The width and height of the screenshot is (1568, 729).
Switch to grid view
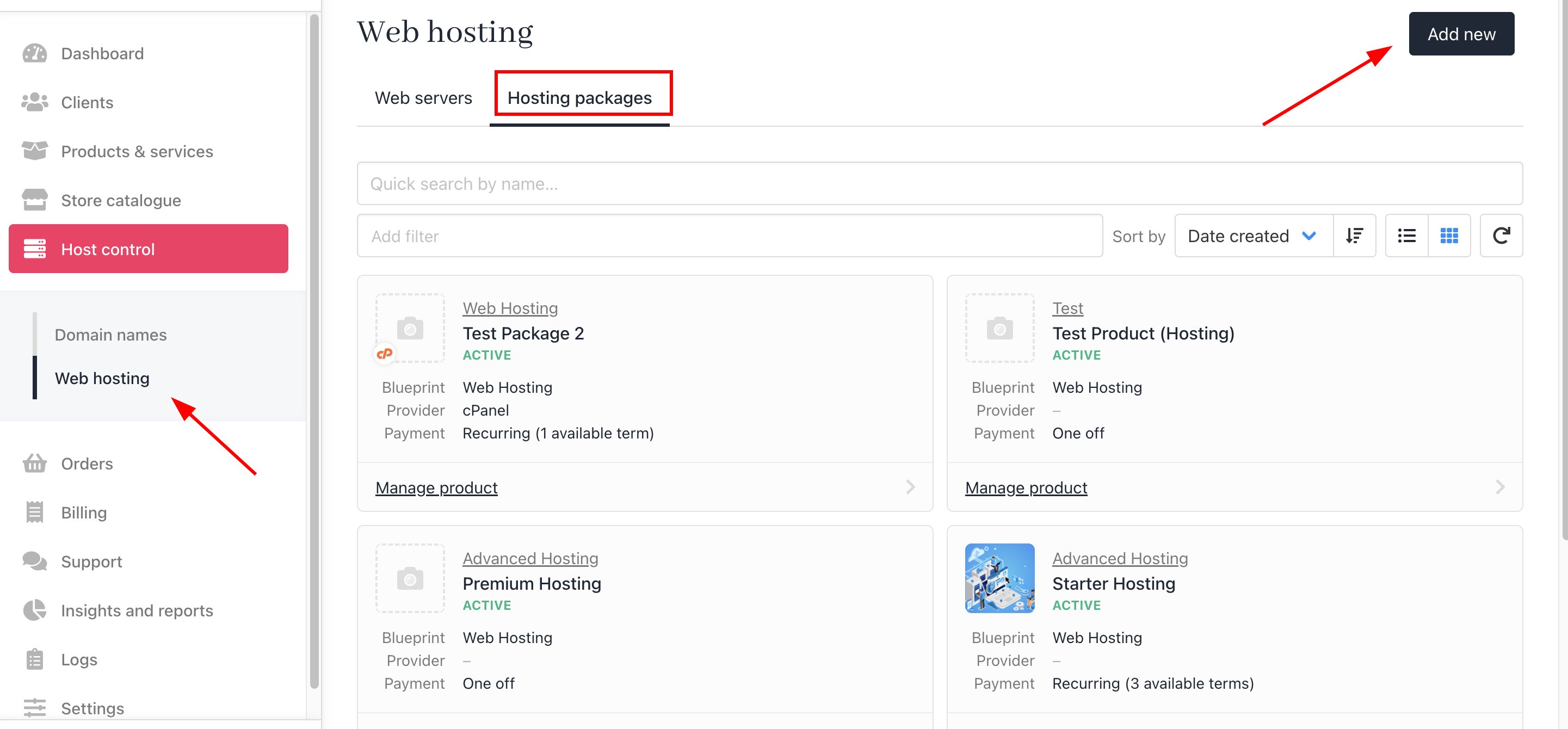1449,236
